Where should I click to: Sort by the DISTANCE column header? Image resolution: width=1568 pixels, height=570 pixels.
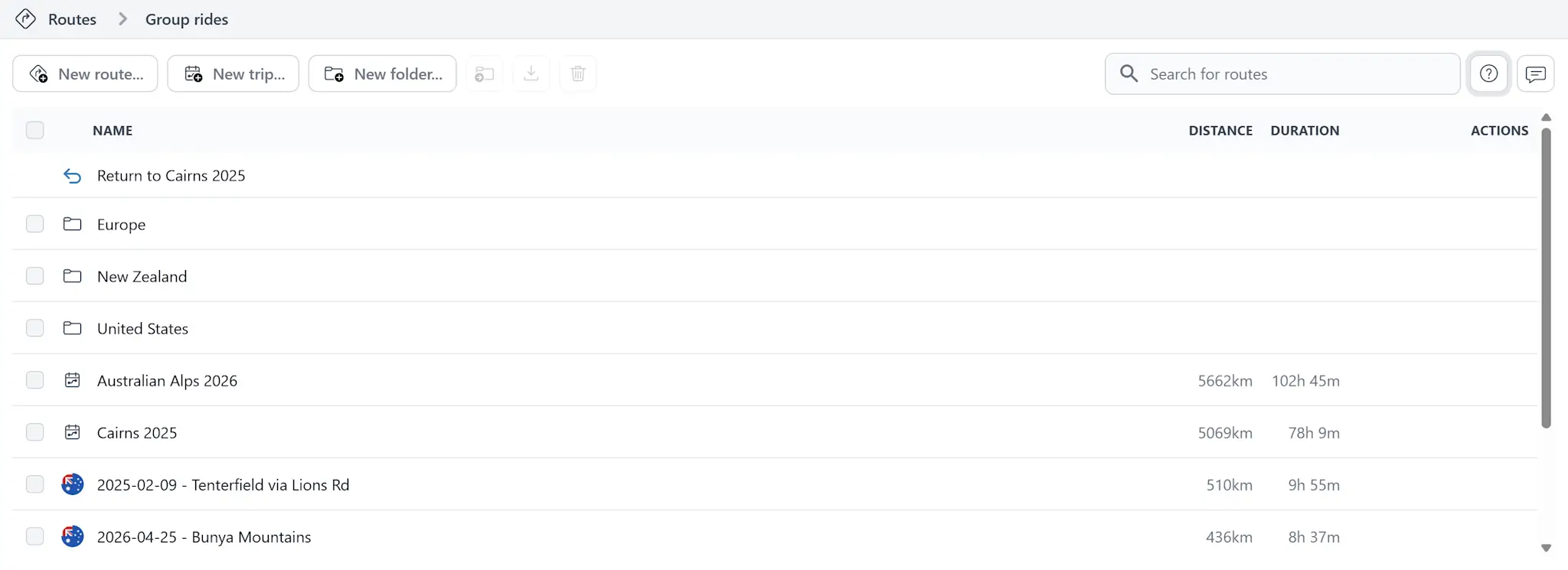coord(1220,131)
